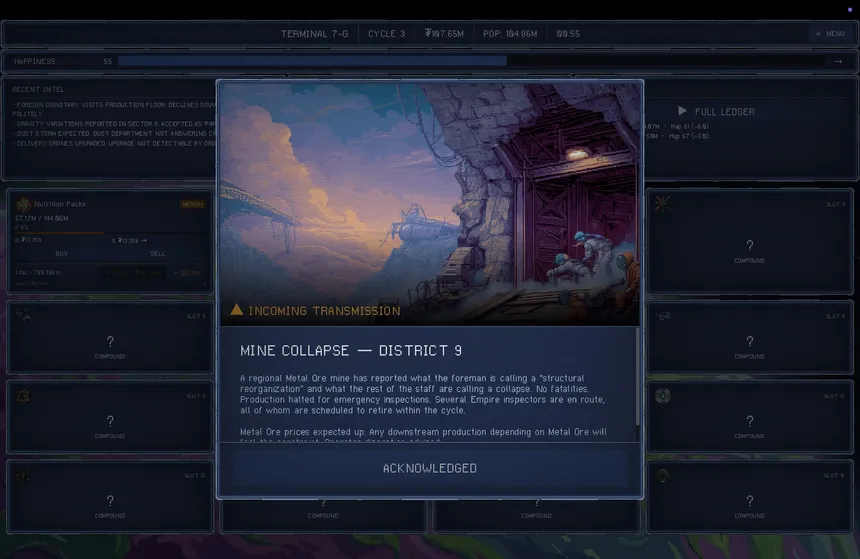Click the Slot 9 compound icon
The height and width of the screenshot is (559, 860).
23,396
